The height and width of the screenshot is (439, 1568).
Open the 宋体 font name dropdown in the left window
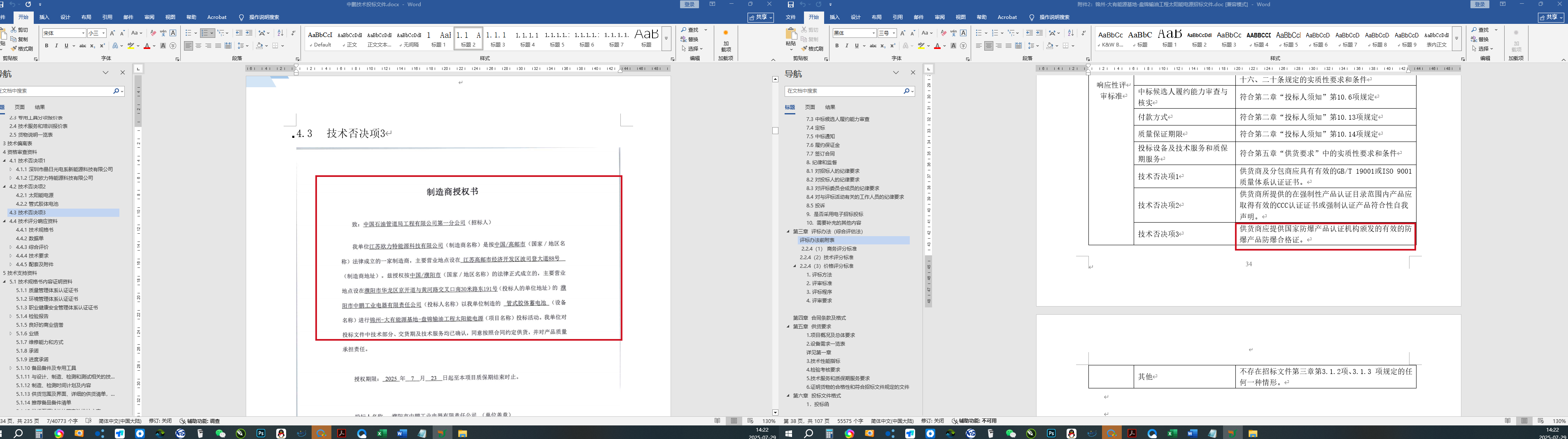coord(84,33)
